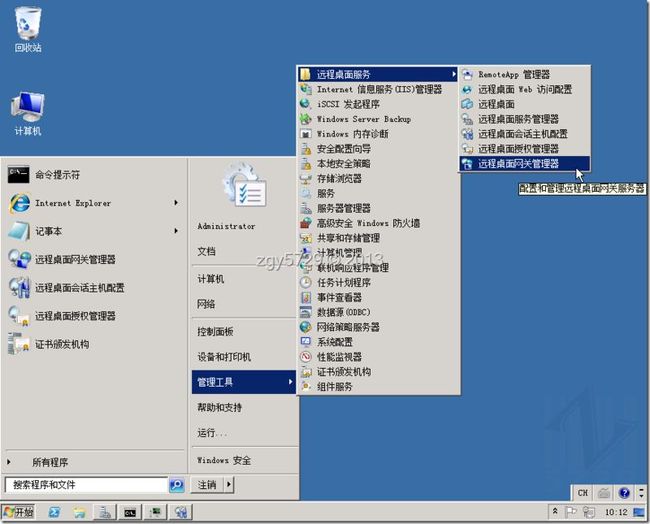Open 远程桌面授权管理器 in the 远程桌面服务 submenu
The height and width of the screenshot is (524, 650).
(525, 149)
